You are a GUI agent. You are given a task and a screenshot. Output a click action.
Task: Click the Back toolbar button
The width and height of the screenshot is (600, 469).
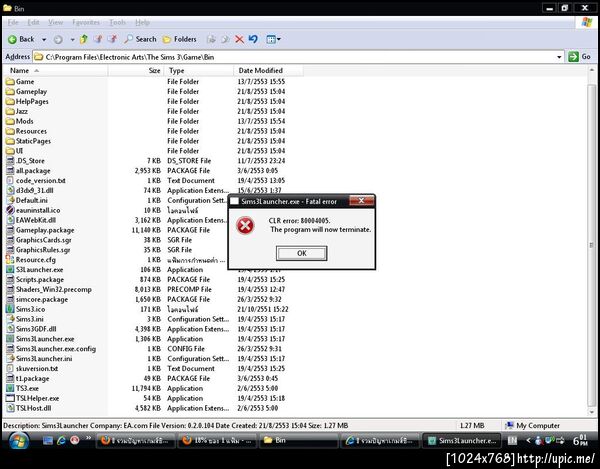(x=21, y=39)
